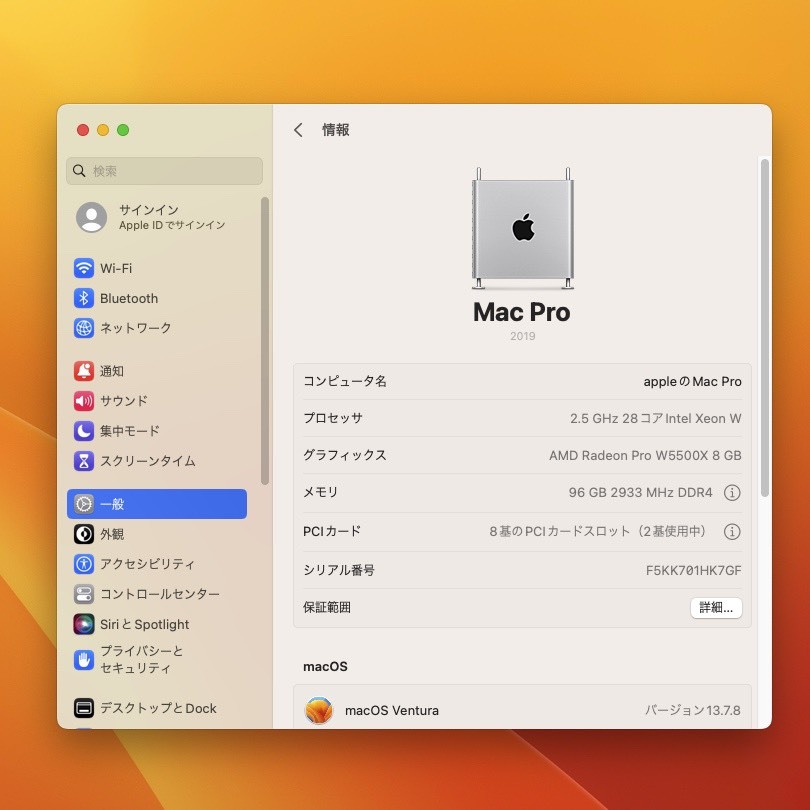Select the デスクトップと Dock icon
This screenshot has height=810, width=810.
(x=84, y=708)
